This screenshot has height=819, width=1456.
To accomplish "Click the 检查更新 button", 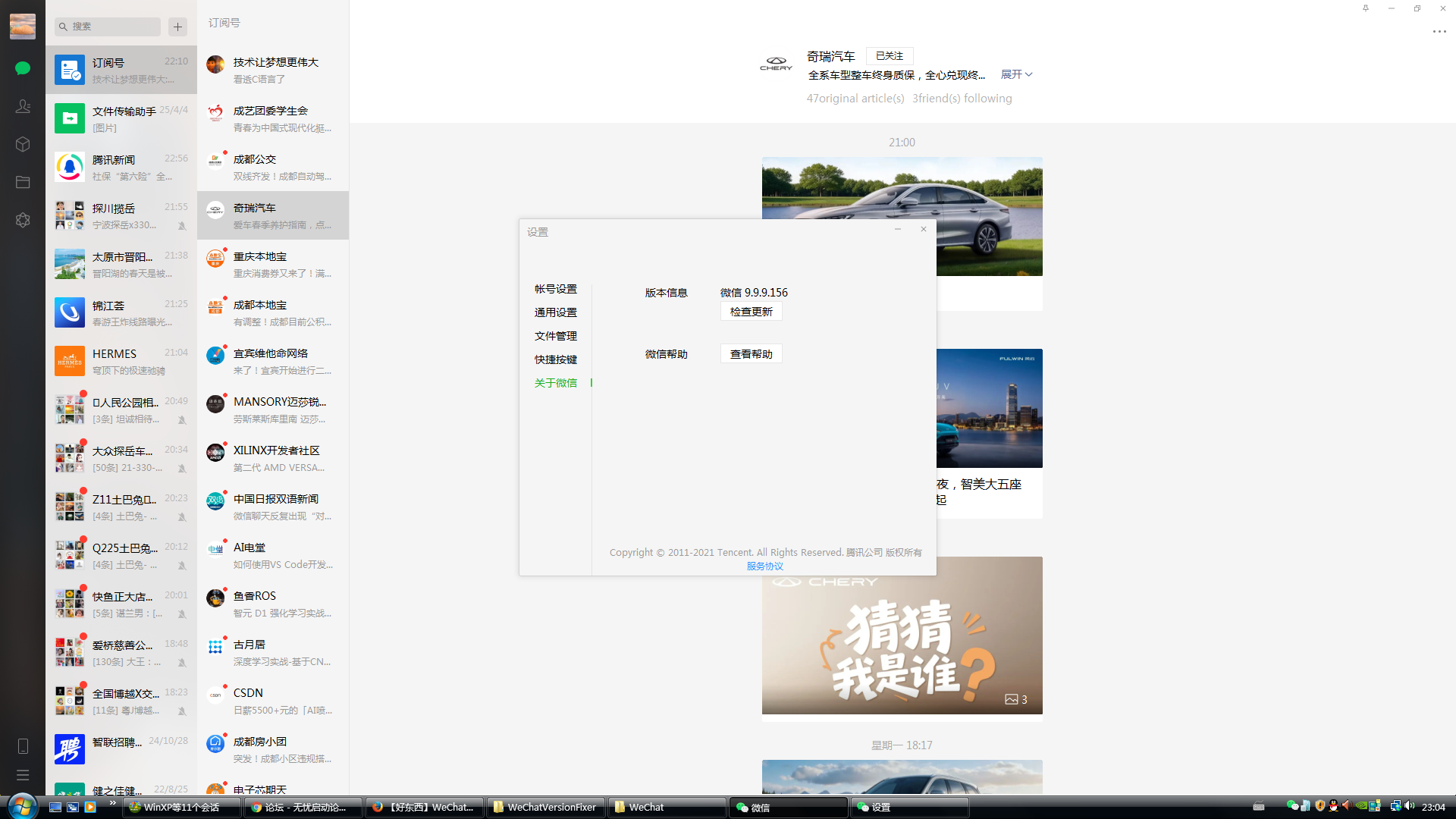I will tap(751, 312).
